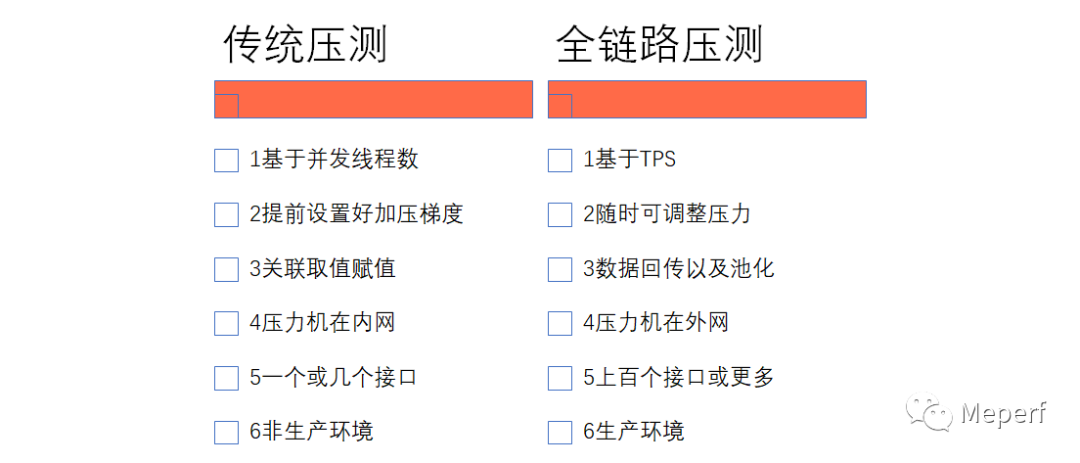Check the box for 4压力机在外网
This screenshot has height=463, width=1080.
click(x=560, y=323)
